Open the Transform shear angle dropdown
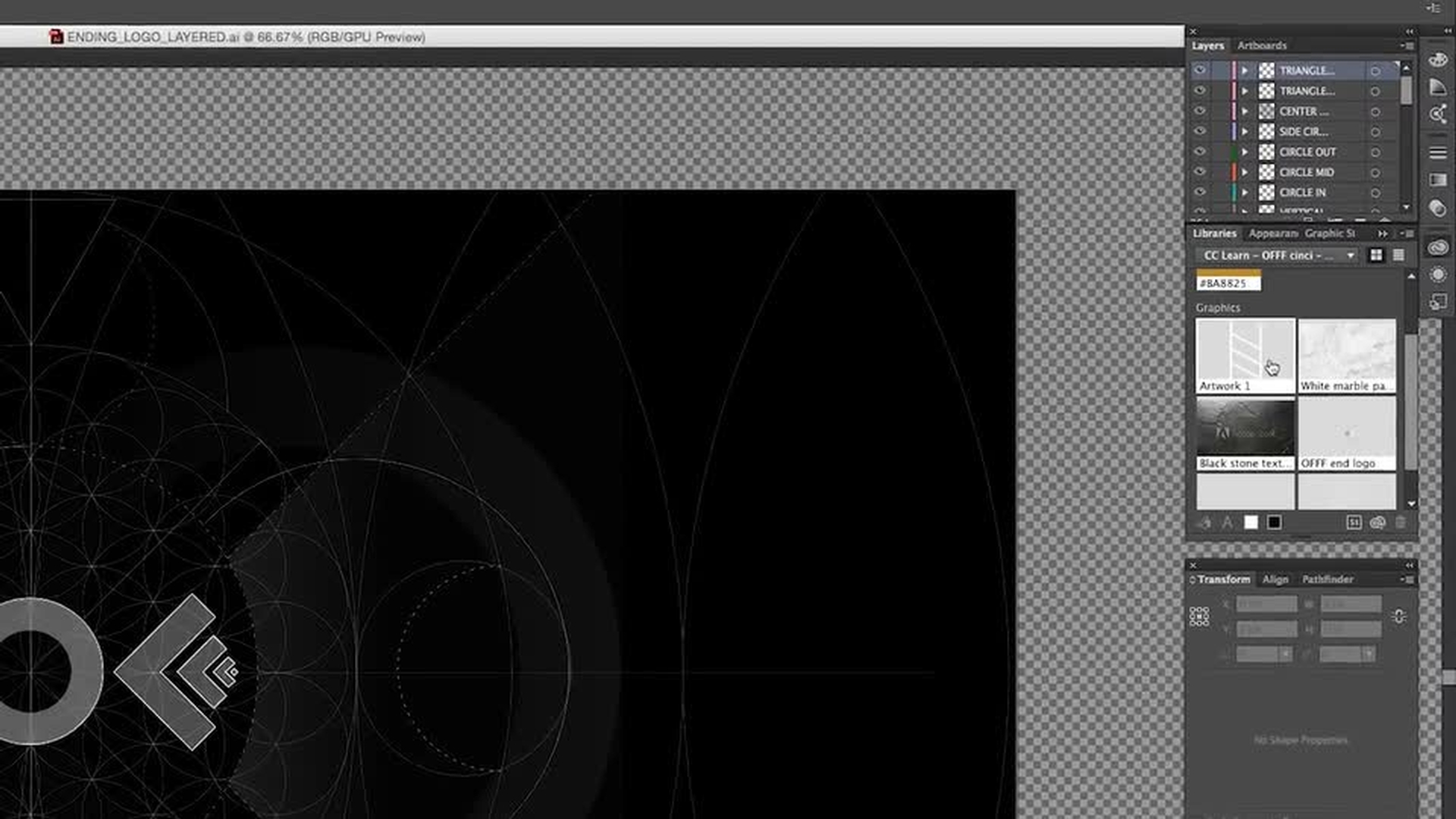Viewport: 1456px width, 819px height. (x=1369, y=654)
